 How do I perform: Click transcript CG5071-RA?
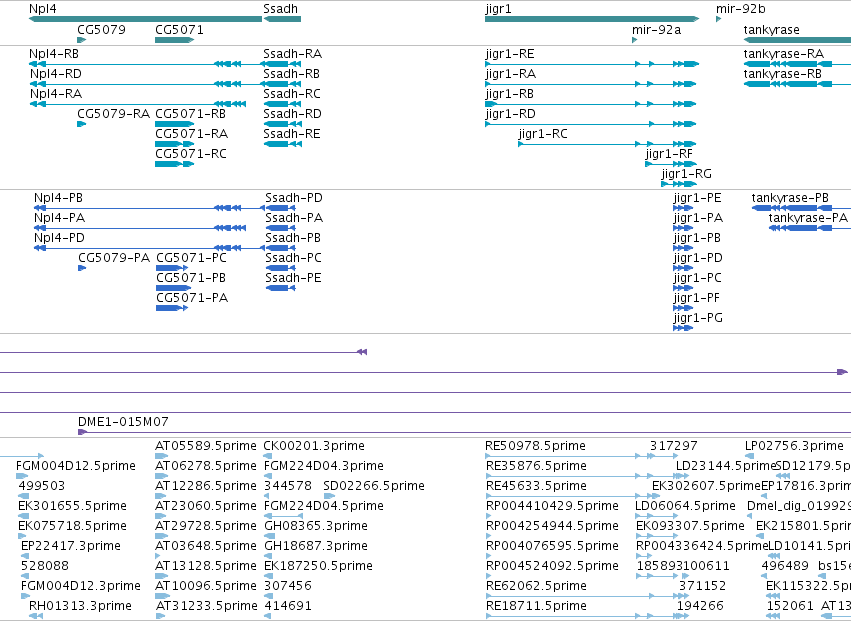(x=174, y=144)
